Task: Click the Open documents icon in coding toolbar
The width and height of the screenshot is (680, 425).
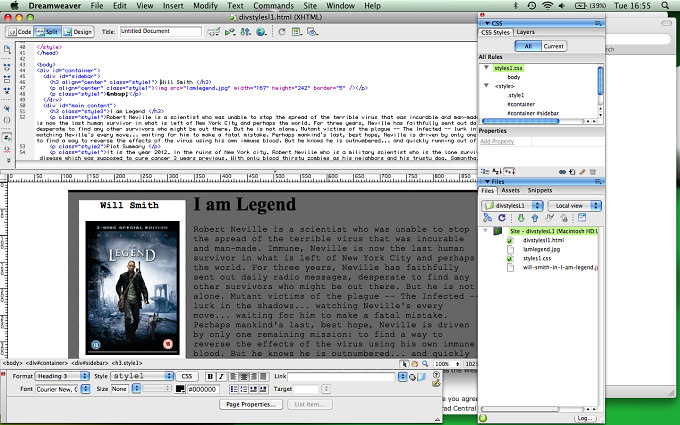Action: [x=7, y=49]
